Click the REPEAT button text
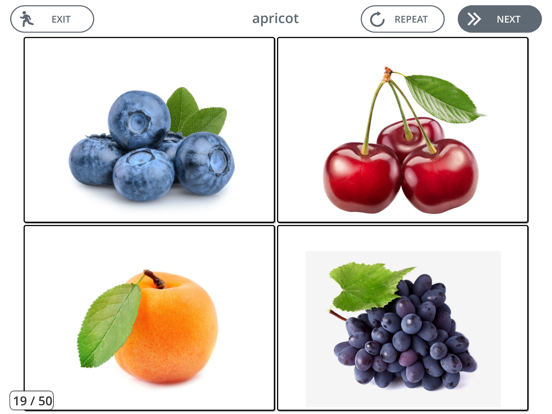Viewport: 552px width, 414px height. tap(411, 19)
